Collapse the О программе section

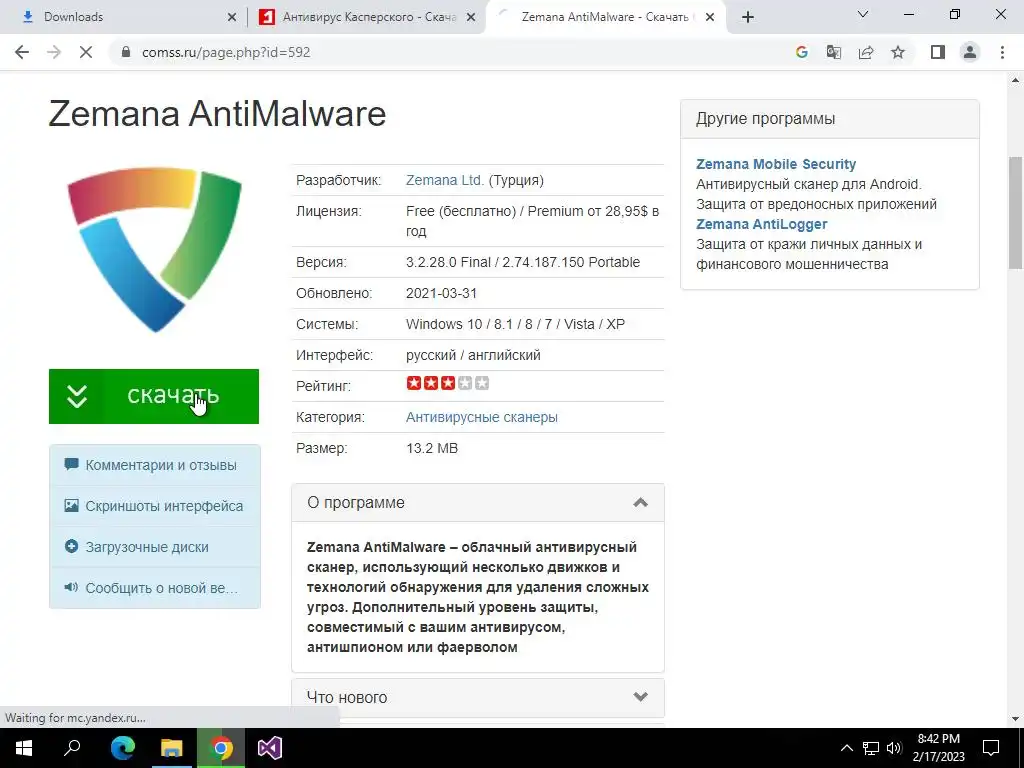point(478,503)
